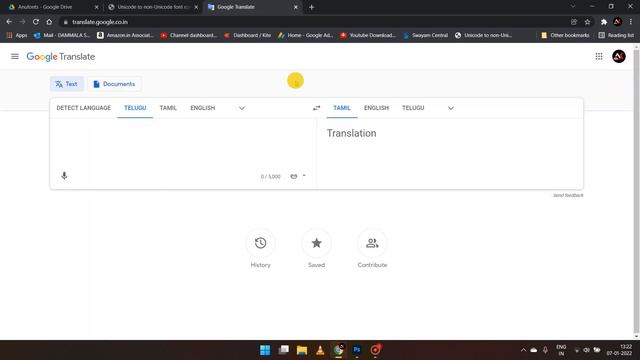Go to the browser home page
The width and height of the screenshot is (640, 360).
49,22
